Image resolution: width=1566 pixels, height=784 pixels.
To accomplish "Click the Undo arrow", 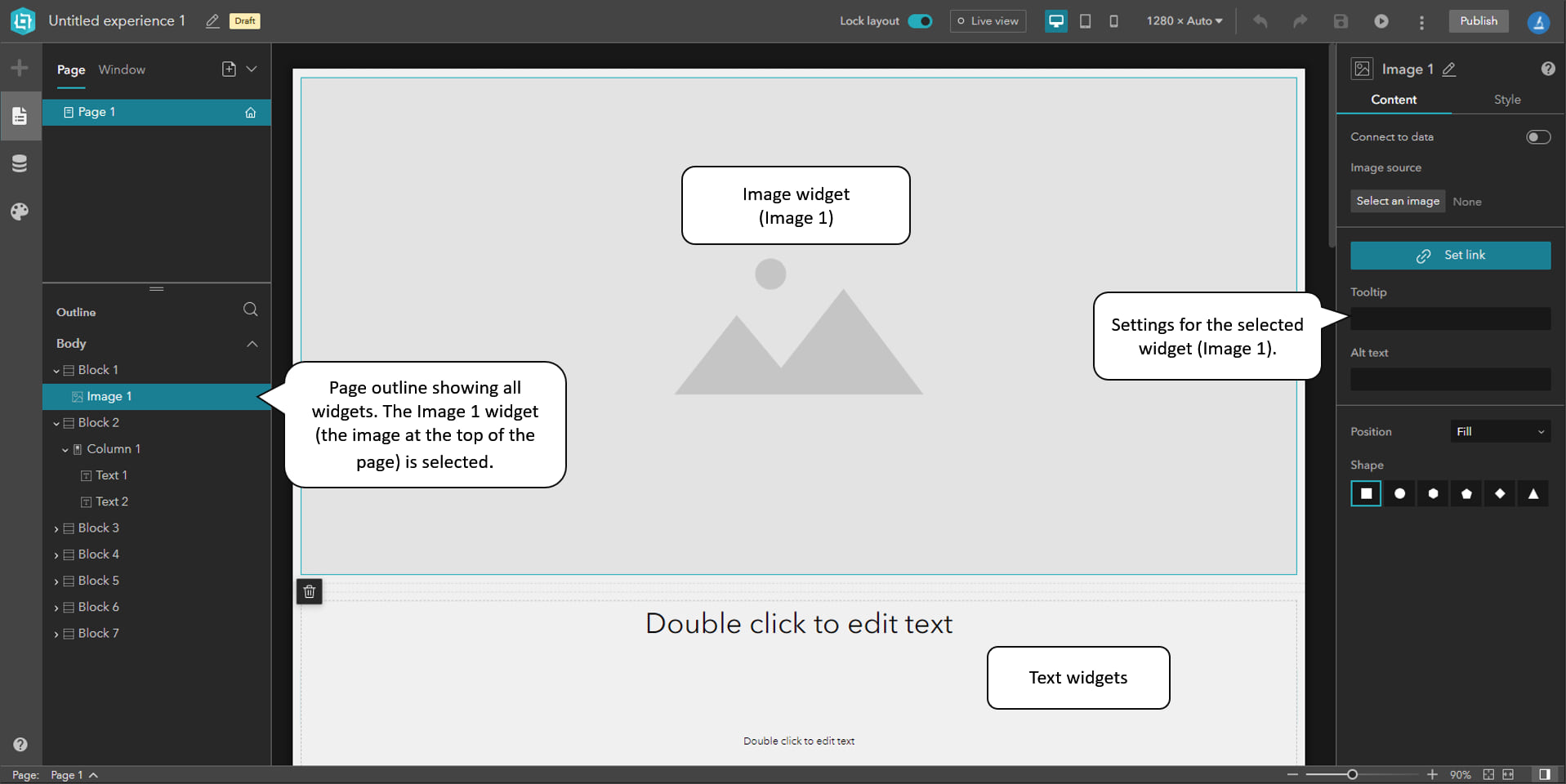I will [x=1260, y=21].
